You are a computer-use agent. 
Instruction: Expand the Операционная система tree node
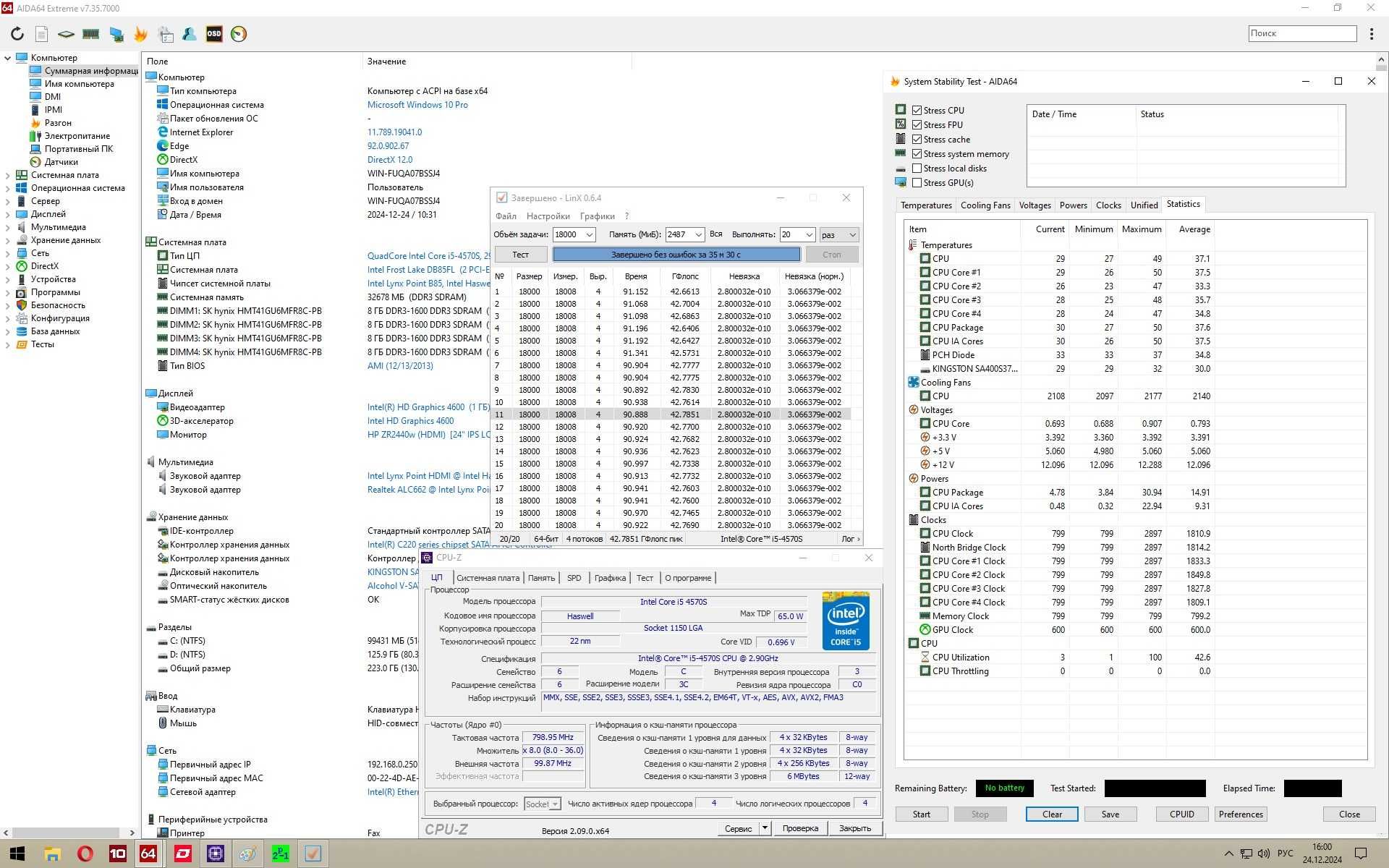[8, 188]
